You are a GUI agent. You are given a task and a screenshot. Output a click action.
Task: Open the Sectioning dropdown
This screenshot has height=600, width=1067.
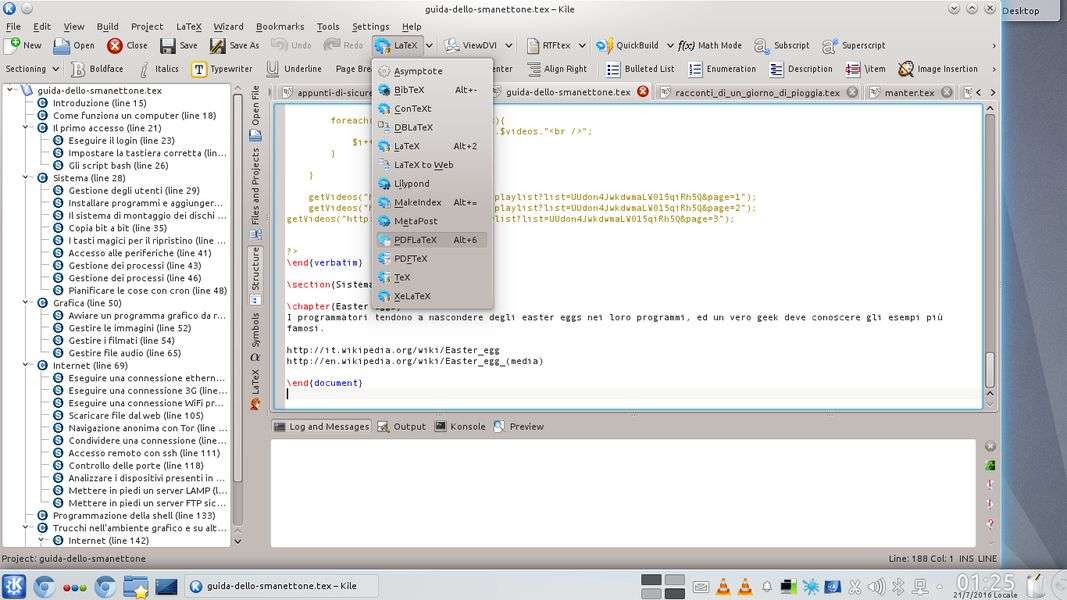(x=32, y=69)
